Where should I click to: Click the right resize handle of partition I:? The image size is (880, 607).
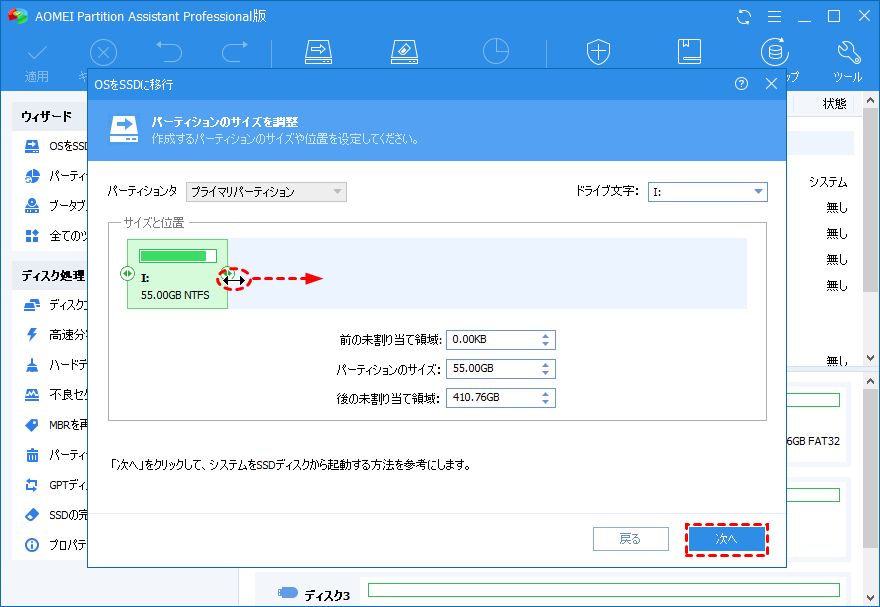coord(227,273)
